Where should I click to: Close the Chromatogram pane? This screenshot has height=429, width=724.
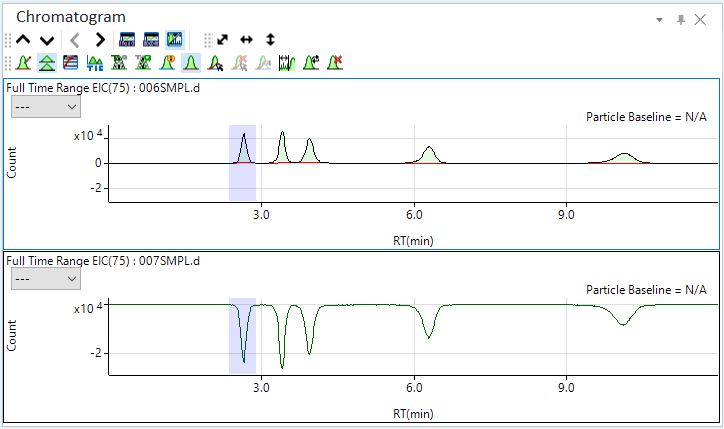700,20
